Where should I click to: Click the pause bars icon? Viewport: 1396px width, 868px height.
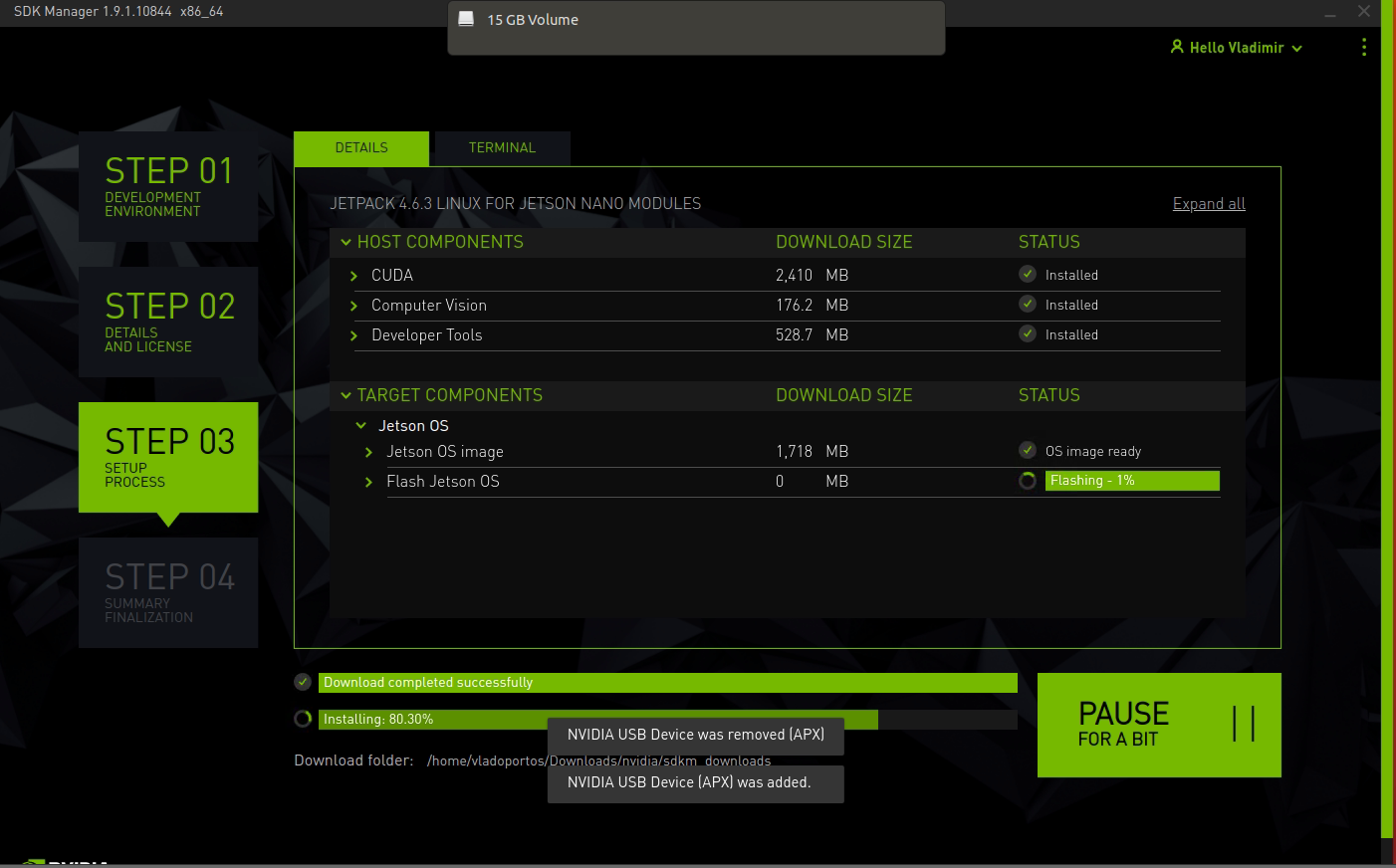pyautogui.click(x=1244, y=724)
